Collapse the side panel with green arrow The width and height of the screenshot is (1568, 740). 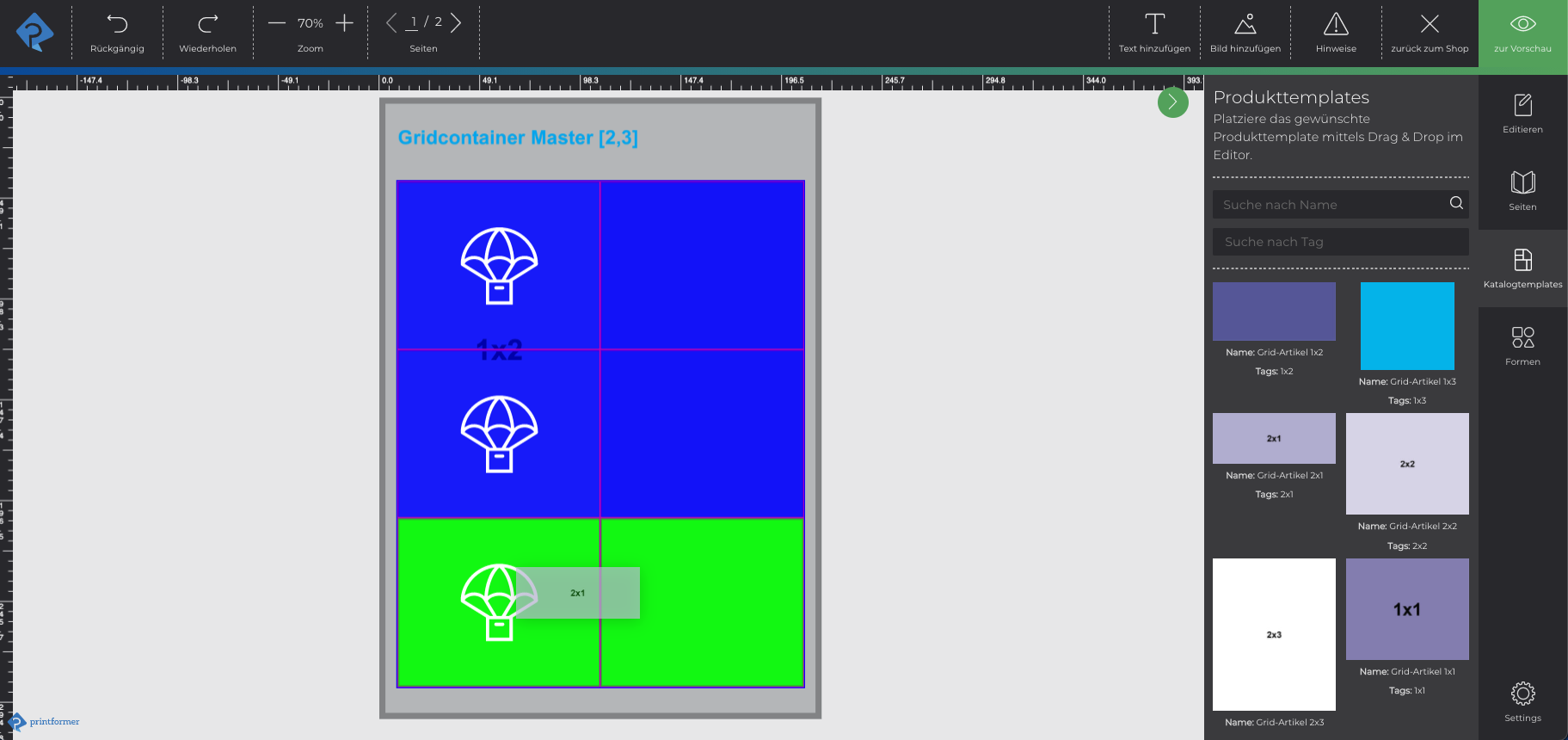coord(1172,102)
